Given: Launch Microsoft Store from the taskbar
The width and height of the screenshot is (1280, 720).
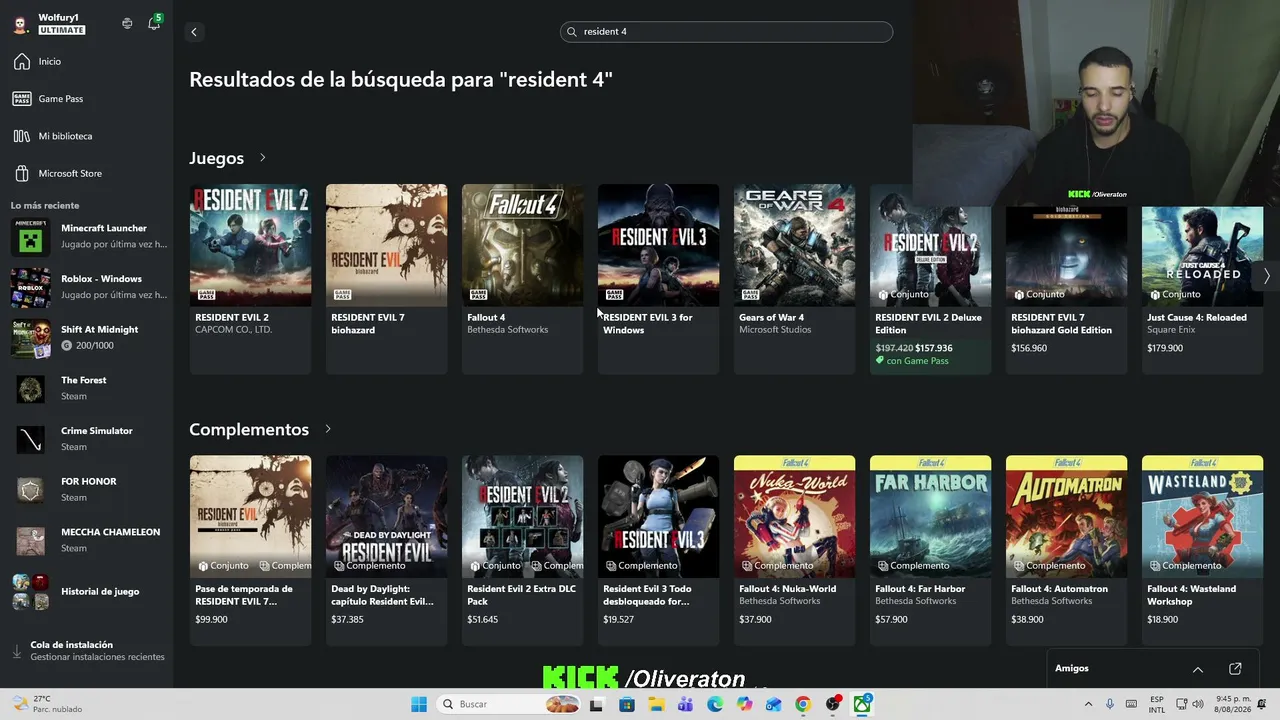Looking at the screenshot, I should tap(627, 704).
